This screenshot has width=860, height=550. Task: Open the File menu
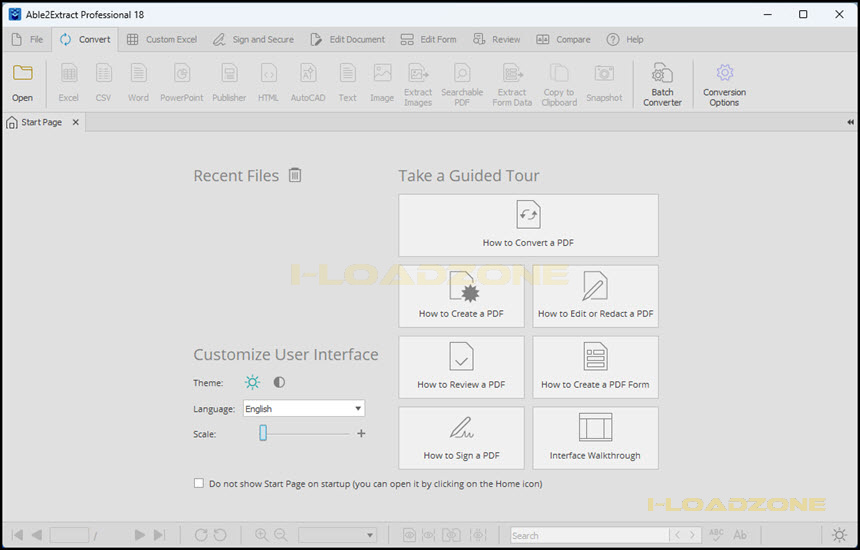coord(27,39)
